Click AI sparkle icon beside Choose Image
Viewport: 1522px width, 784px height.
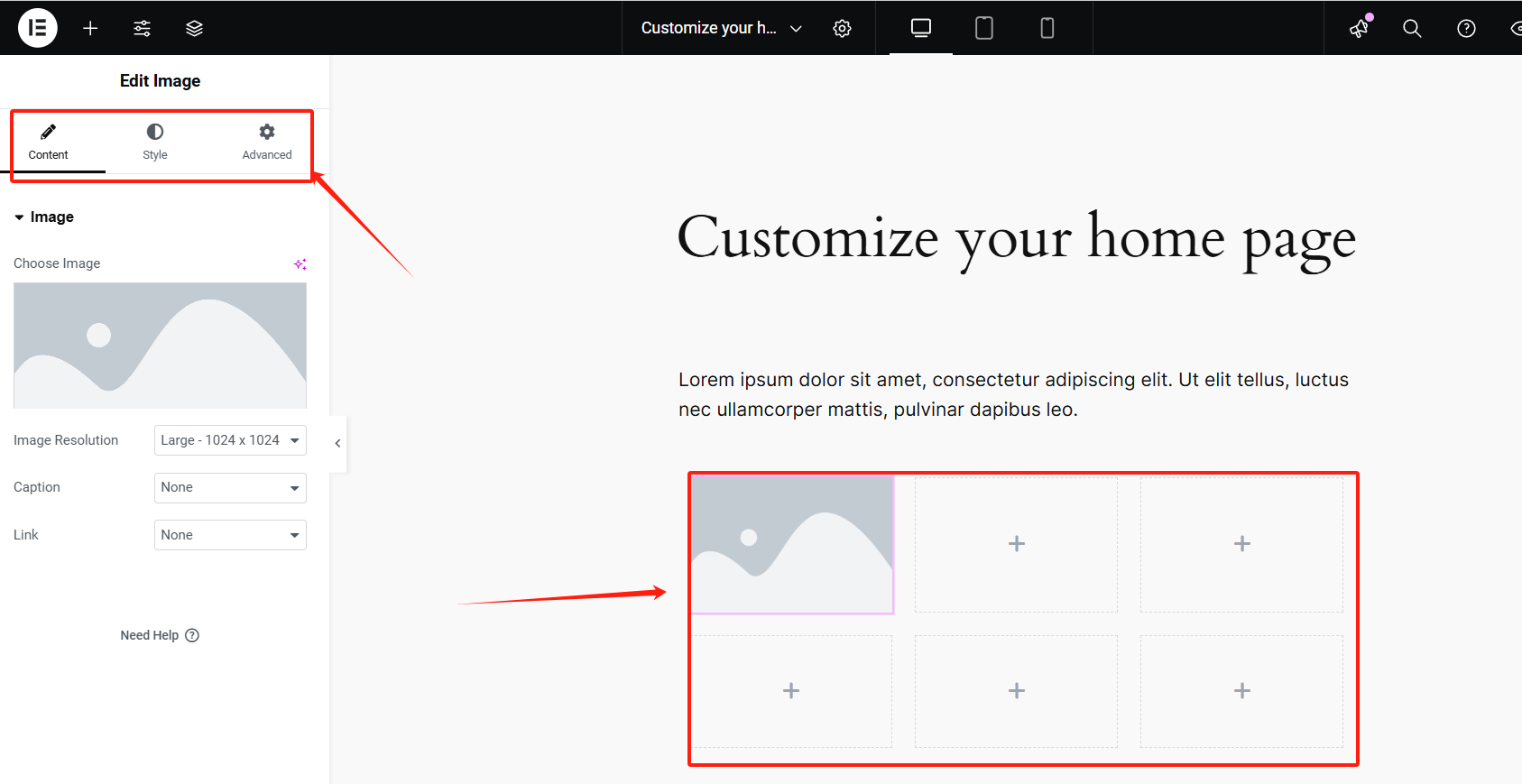(300, 263)
